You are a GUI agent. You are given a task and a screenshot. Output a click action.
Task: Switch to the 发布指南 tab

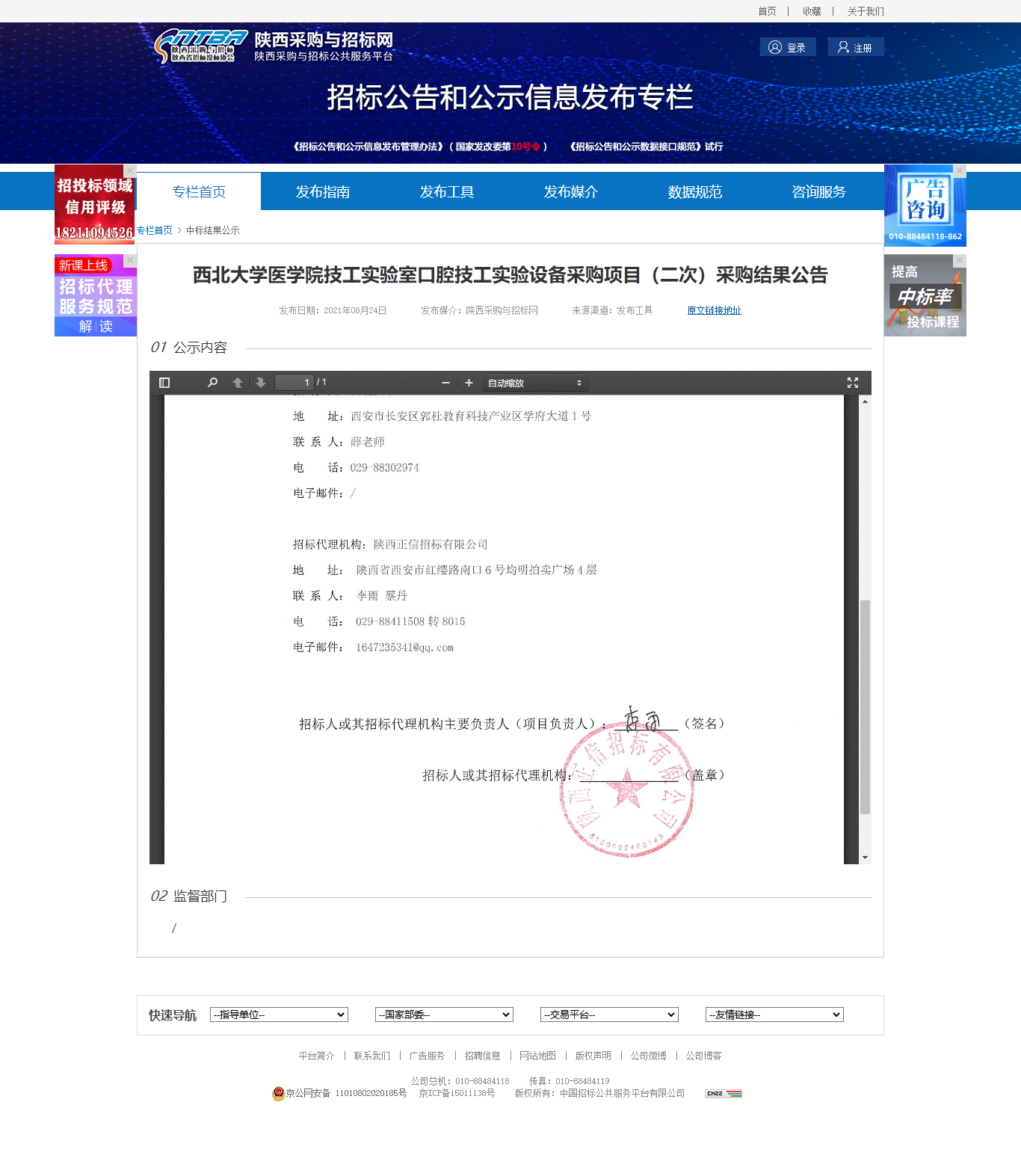point(323,192)
